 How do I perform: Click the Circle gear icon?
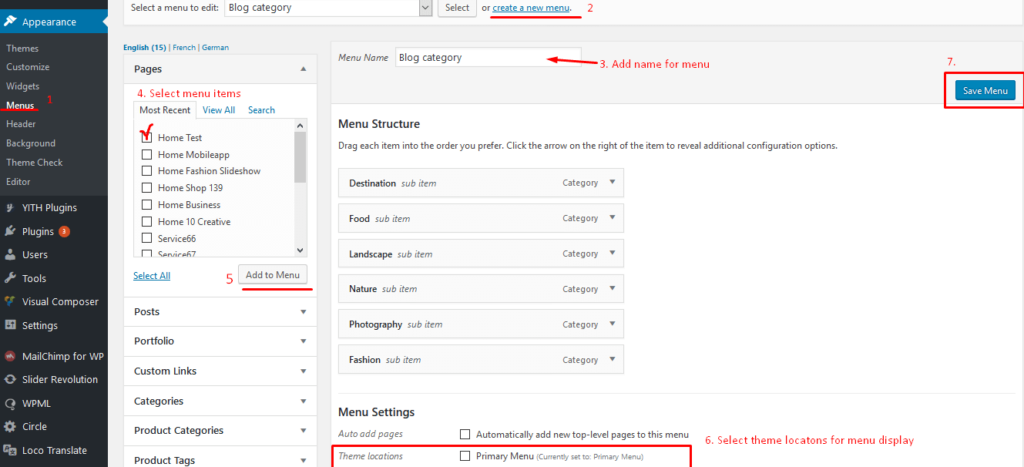(10, 427)
